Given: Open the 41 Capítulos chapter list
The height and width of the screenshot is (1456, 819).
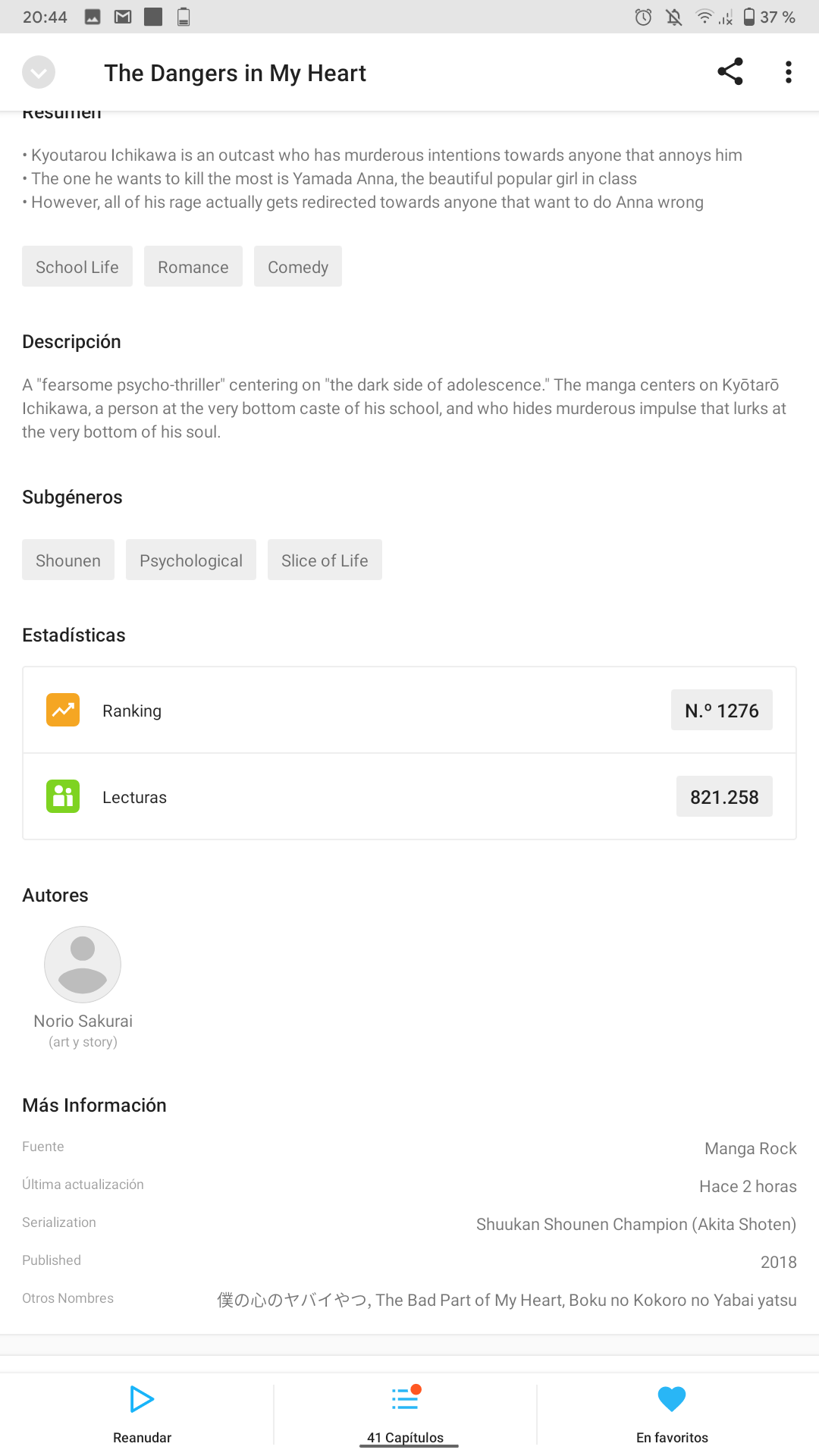Looking at the screenshot, I should point(406,1414).
